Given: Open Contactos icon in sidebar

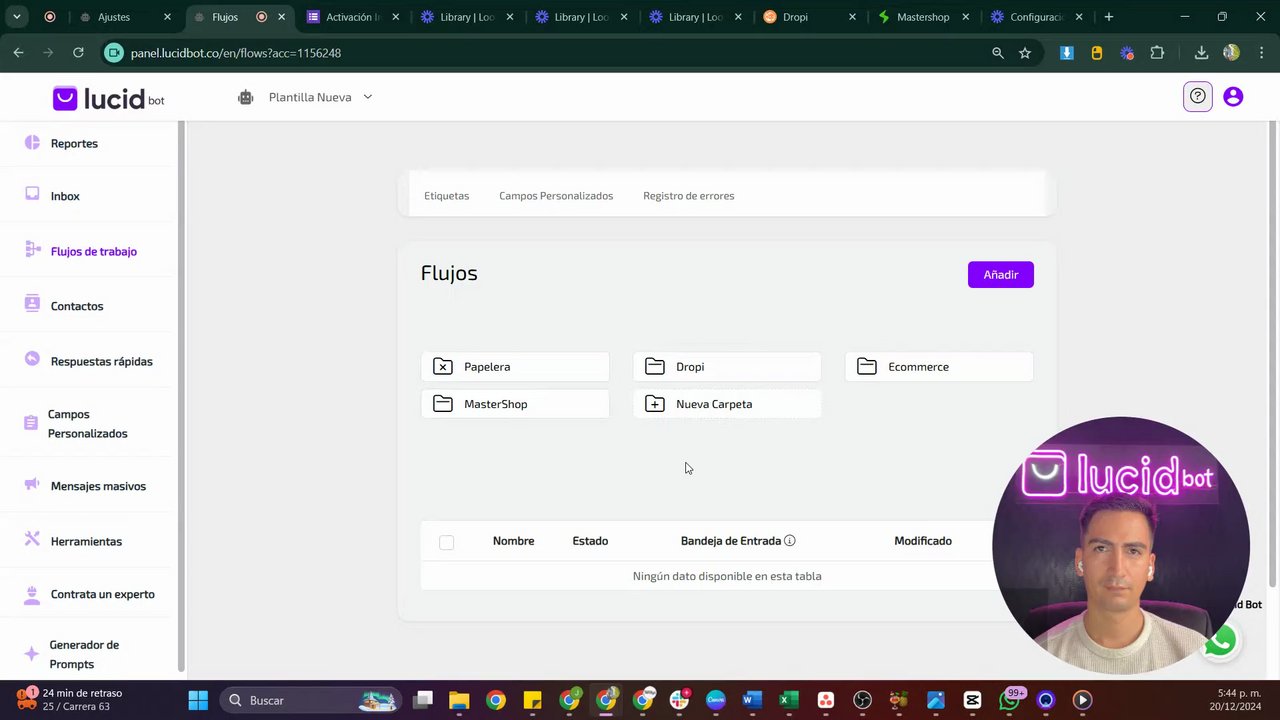Looking at the screenshot, I should point(32,304).
